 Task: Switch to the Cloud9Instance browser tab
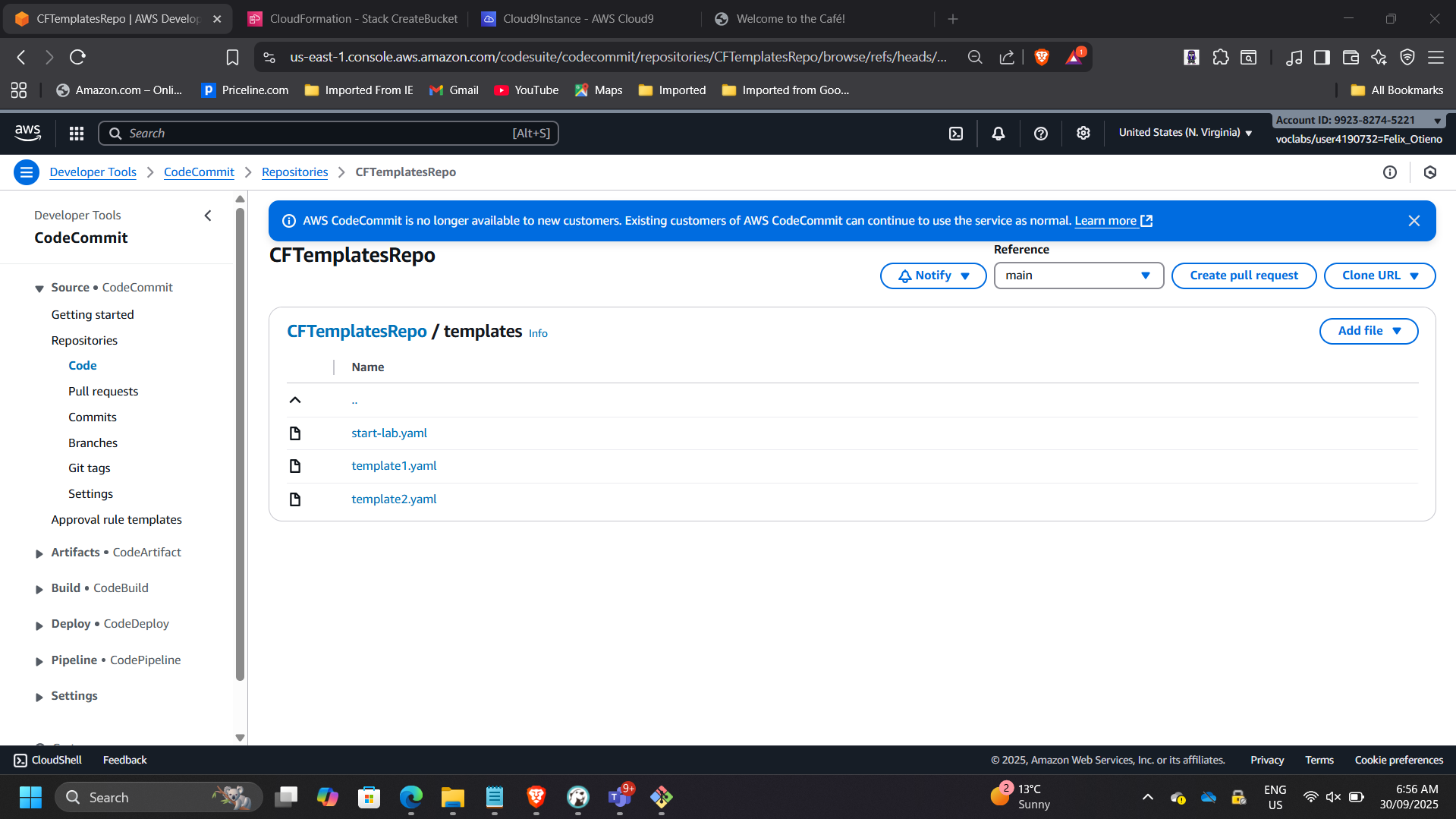[x=577, y=18]
